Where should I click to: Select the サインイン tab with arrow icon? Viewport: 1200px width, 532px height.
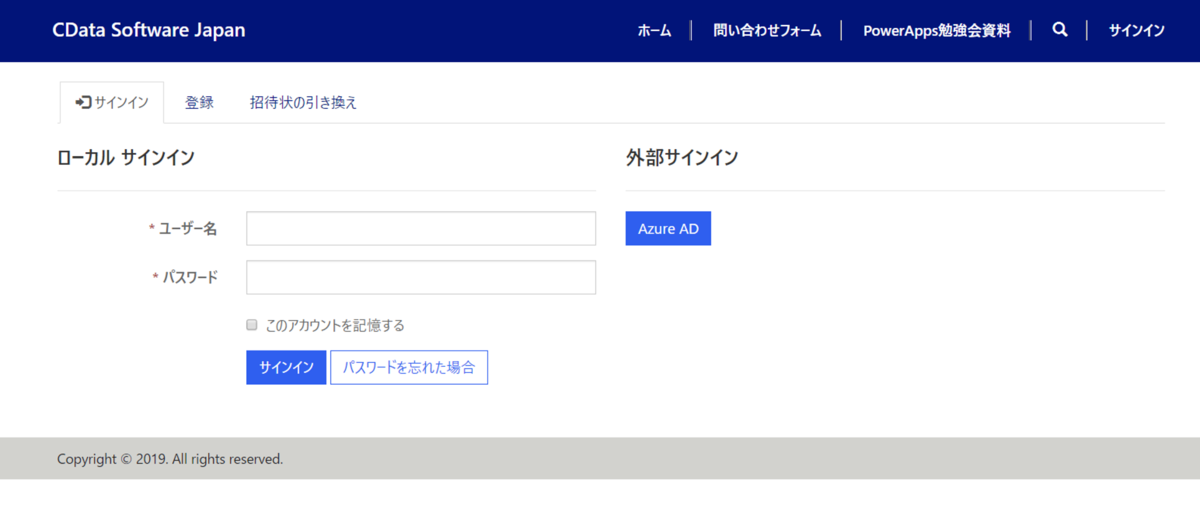pos(112,103)
